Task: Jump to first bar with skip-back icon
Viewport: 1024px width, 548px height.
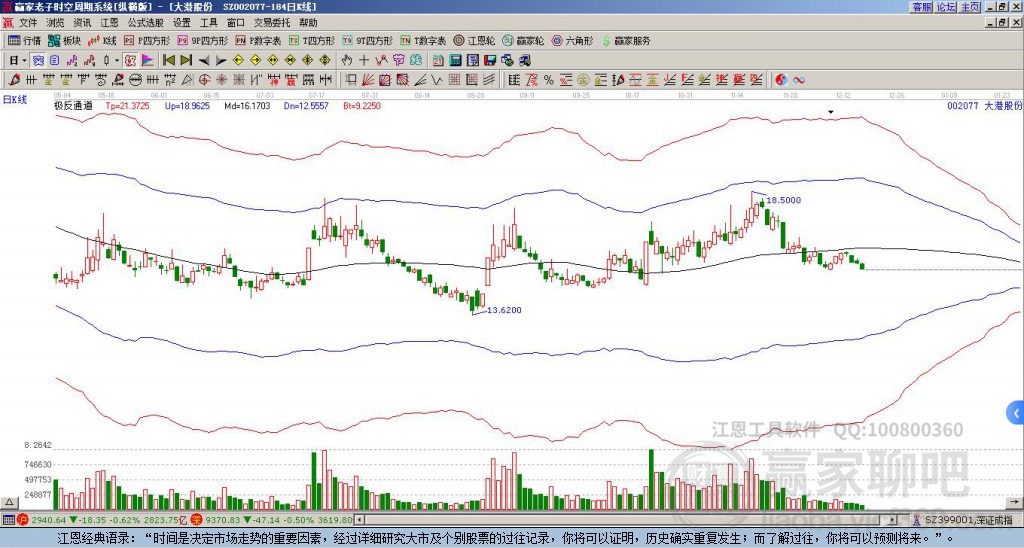Action: point(168,60)
